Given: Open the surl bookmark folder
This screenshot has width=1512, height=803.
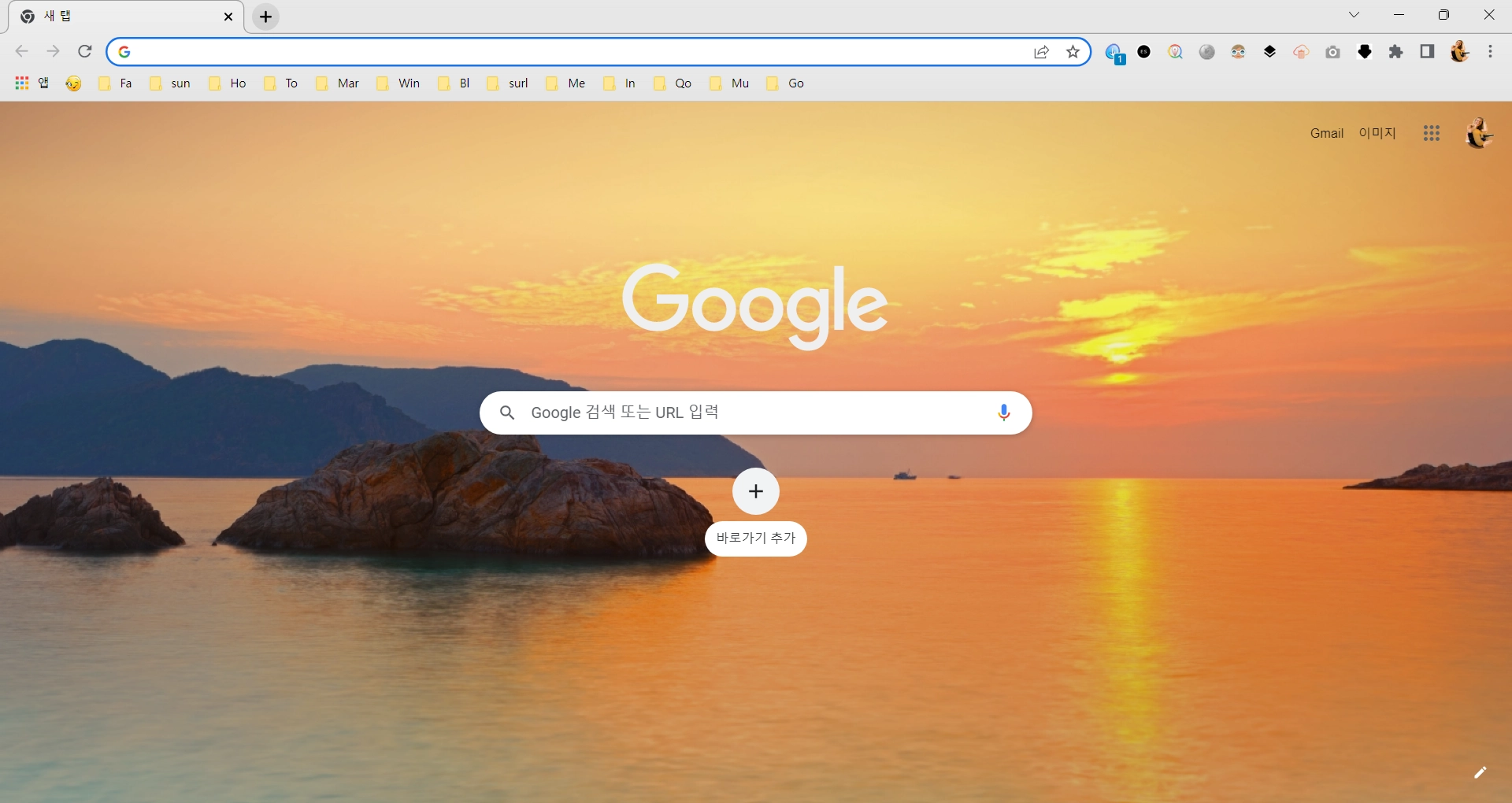Looking at the screenshot, I should (507, 83).
